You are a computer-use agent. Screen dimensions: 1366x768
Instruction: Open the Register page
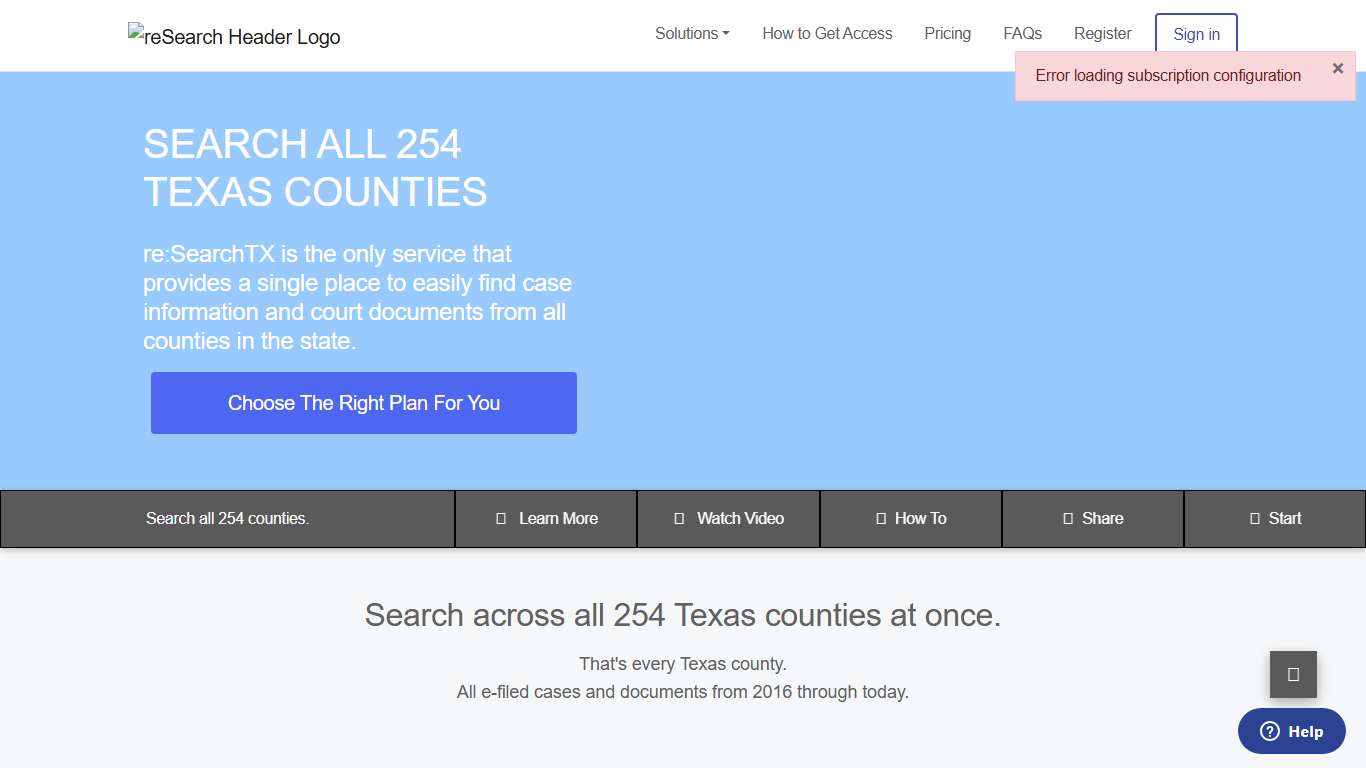pos(1102,33)
